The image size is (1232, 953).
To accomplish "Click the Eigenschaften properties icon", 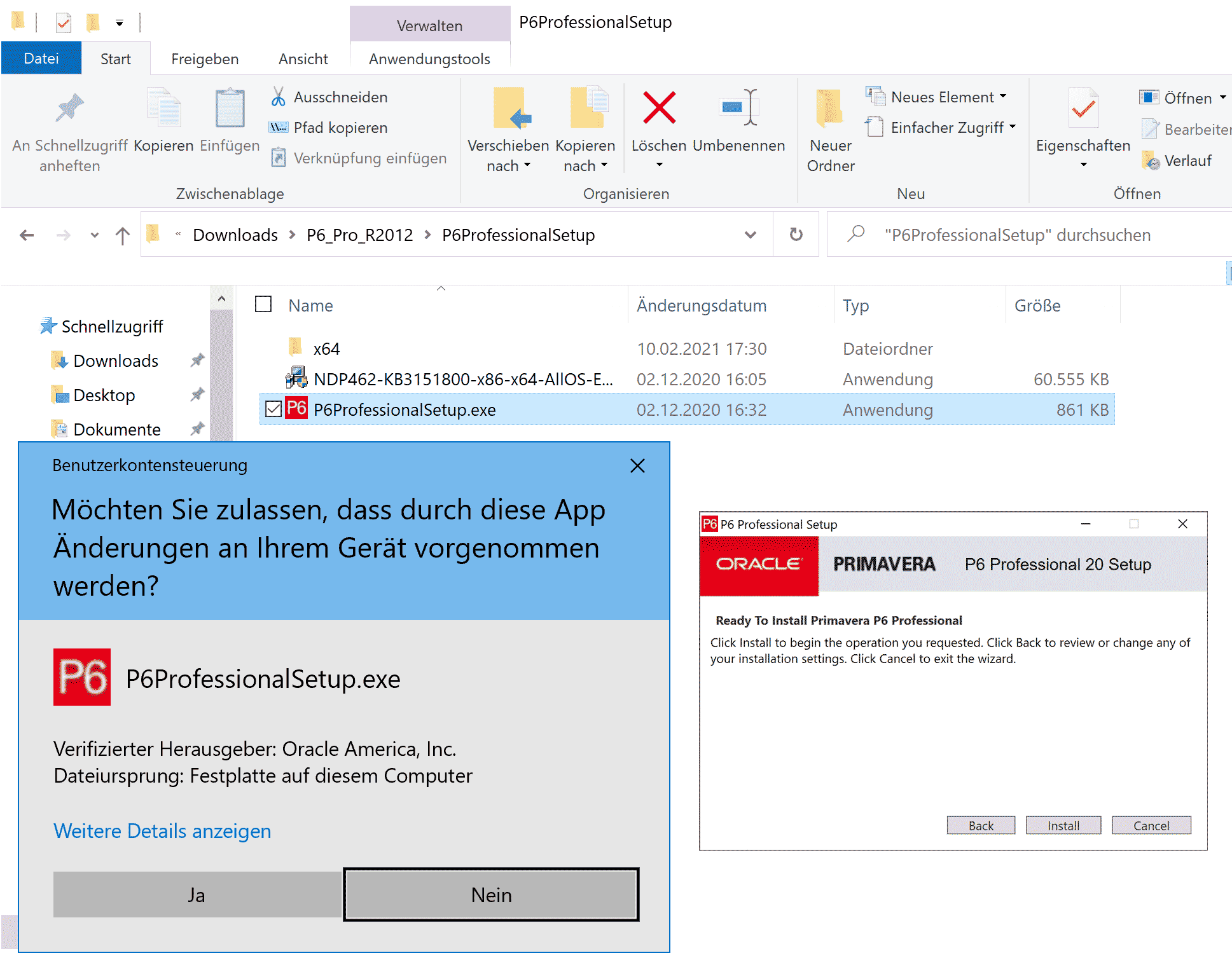I will click(x=1083, y=107).
